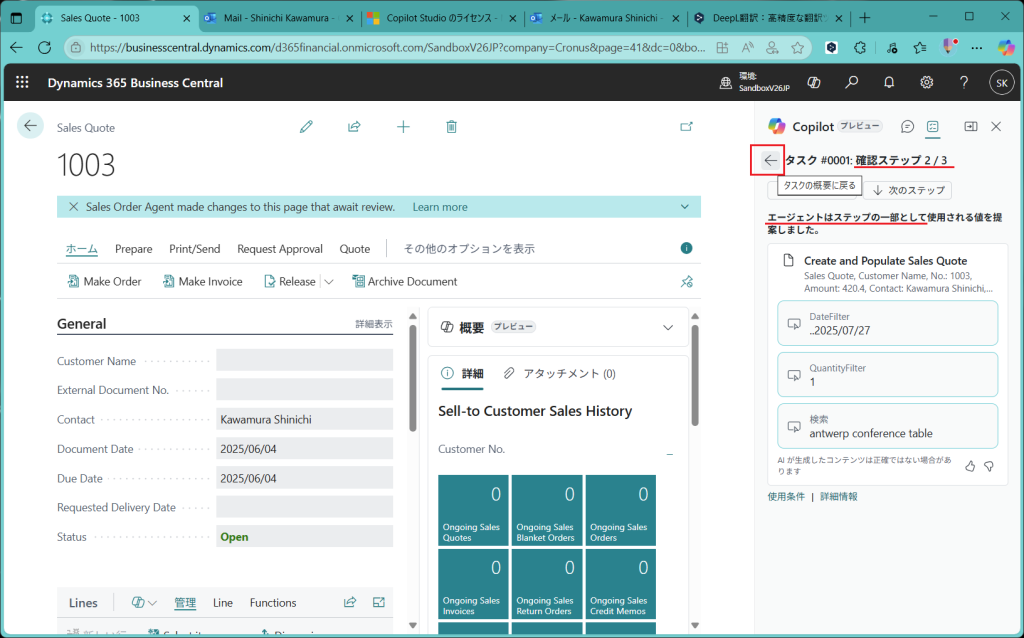Open the Quote menu

click(x=355, y=248)
